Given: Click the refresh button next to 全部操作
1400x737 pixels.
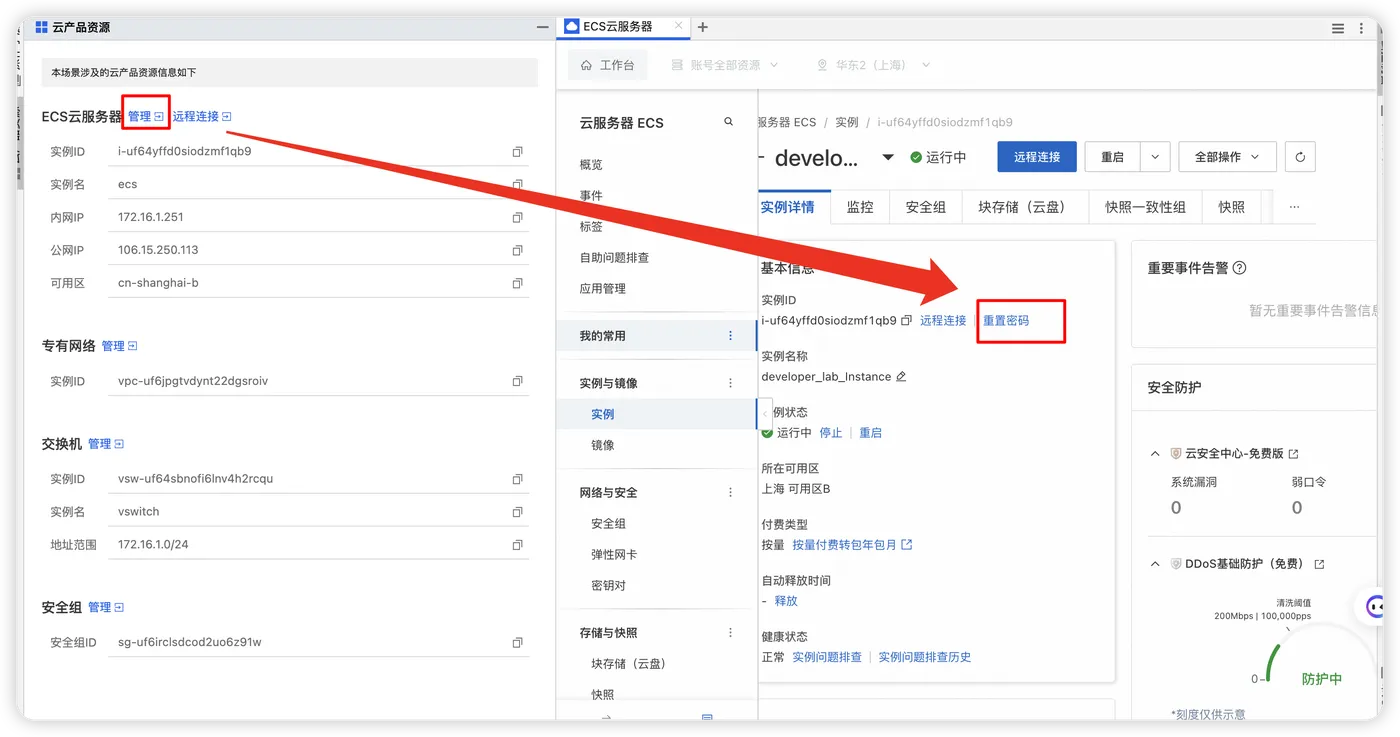Looking at the screenshot, I should coord(1300,157).
